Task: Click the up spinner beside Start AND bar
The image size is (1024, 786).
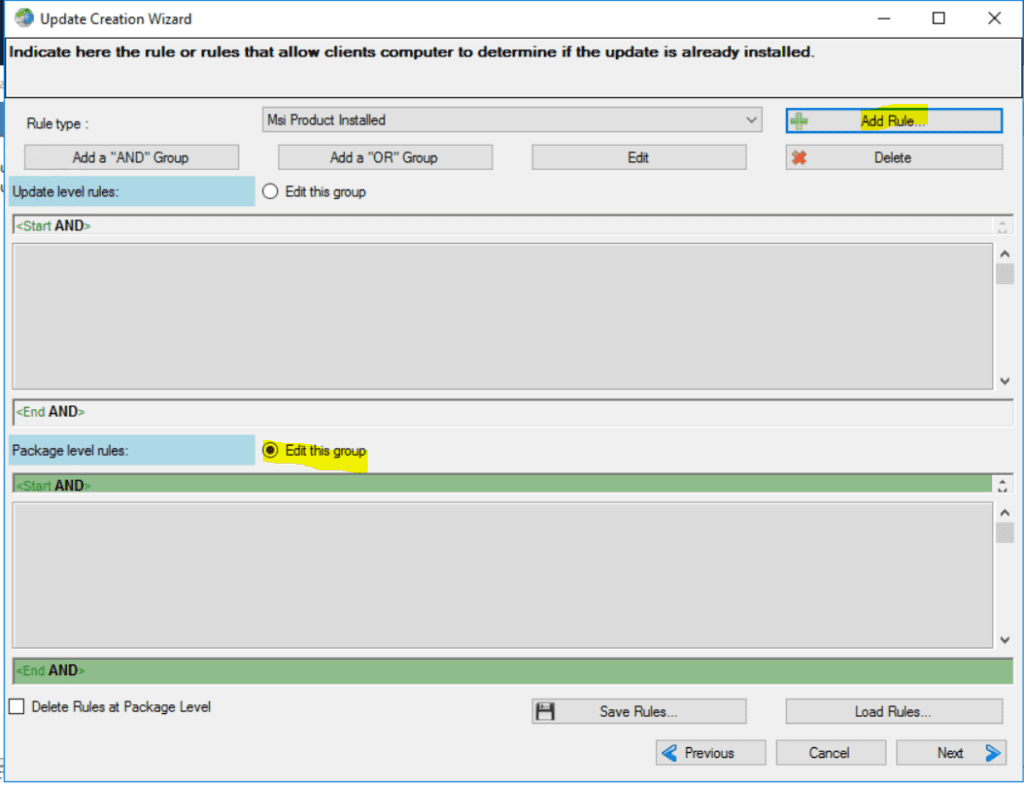Action: [x=1003, y=221]
